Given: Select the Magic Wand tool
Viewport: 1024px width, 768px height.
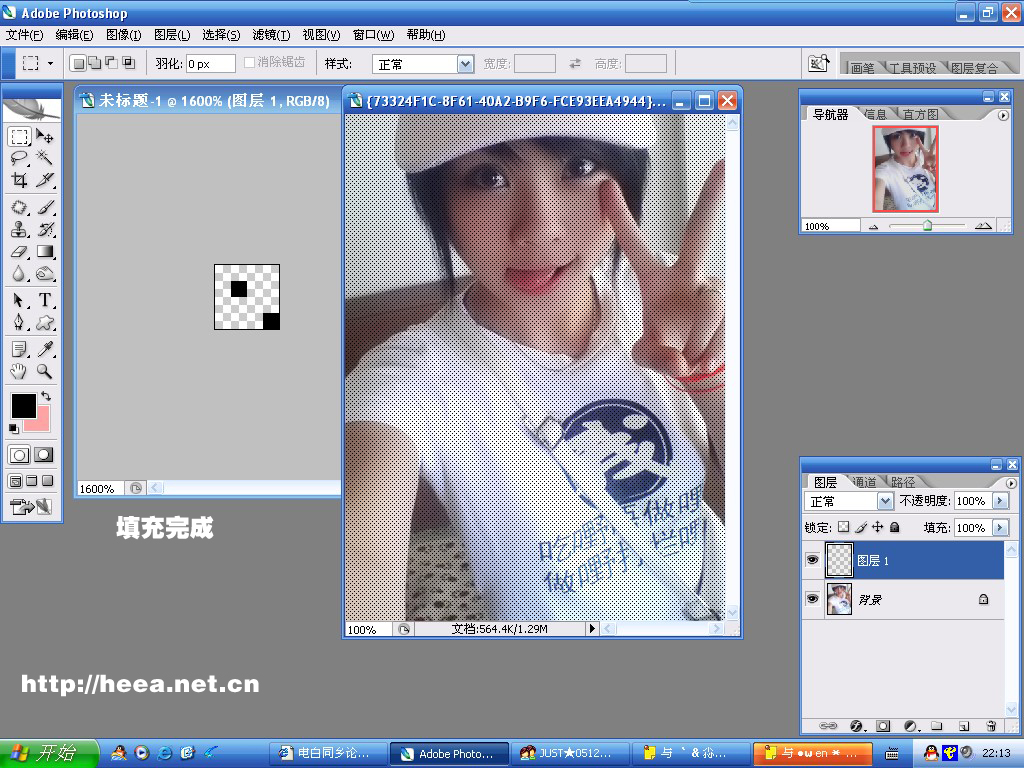Looking at the screenshot, I should coord(45,158).
